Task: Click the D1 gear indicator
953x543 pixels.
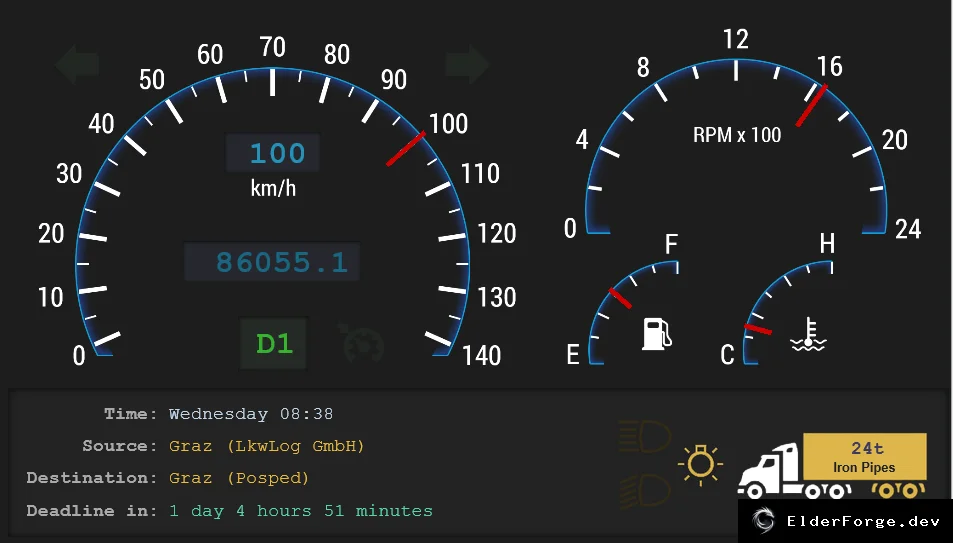Action: [274, 344]
